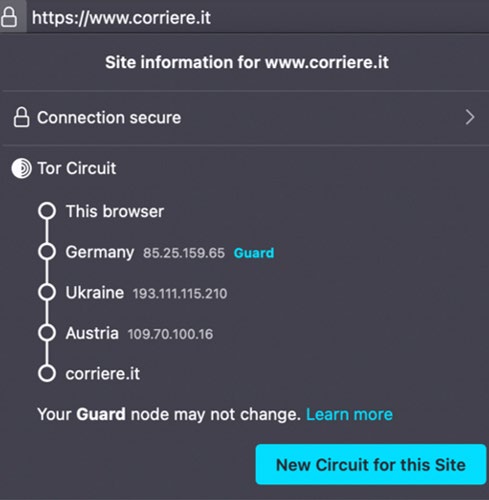Click New Circuit for this Site button
The image size is (489, 500).
[x=371, y=464]
